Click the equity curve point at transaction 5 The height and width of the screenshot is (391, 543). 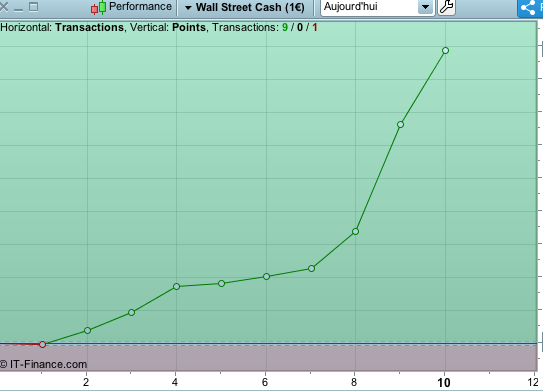[221, 283]
